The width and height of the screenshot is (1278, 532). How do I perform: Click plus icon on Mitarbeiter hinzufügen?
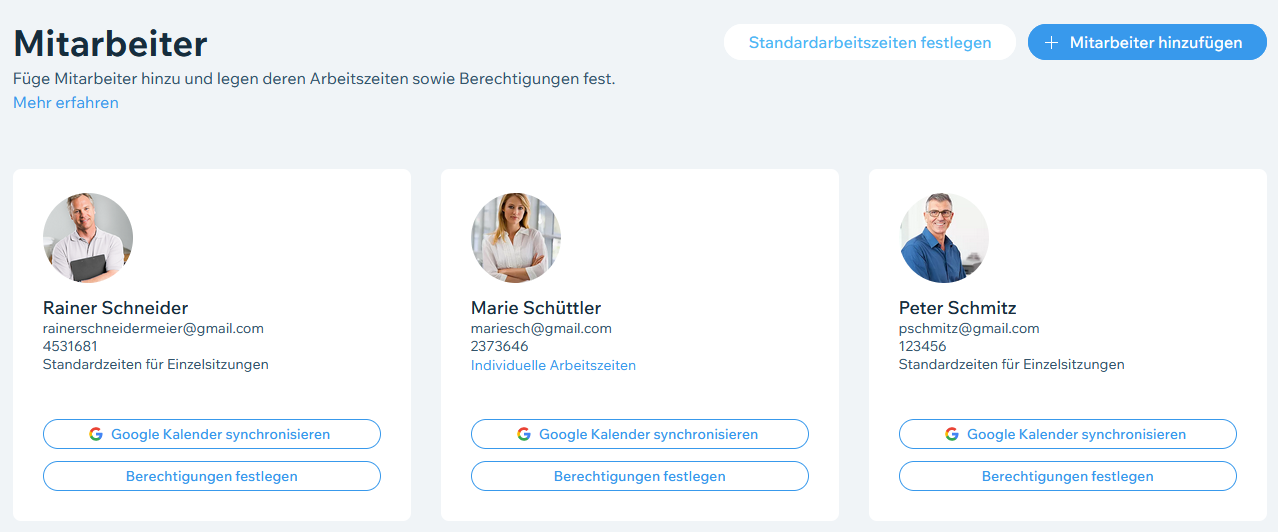(x=1051, y=43)
